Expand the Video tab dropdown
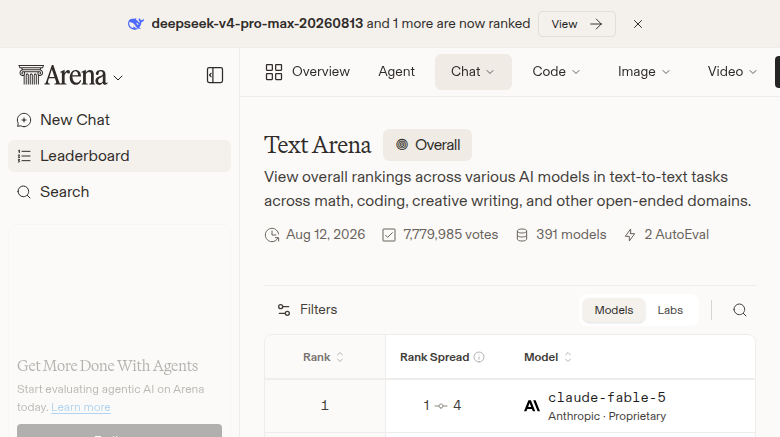780x437 pixels. click(x=732, y=72)
